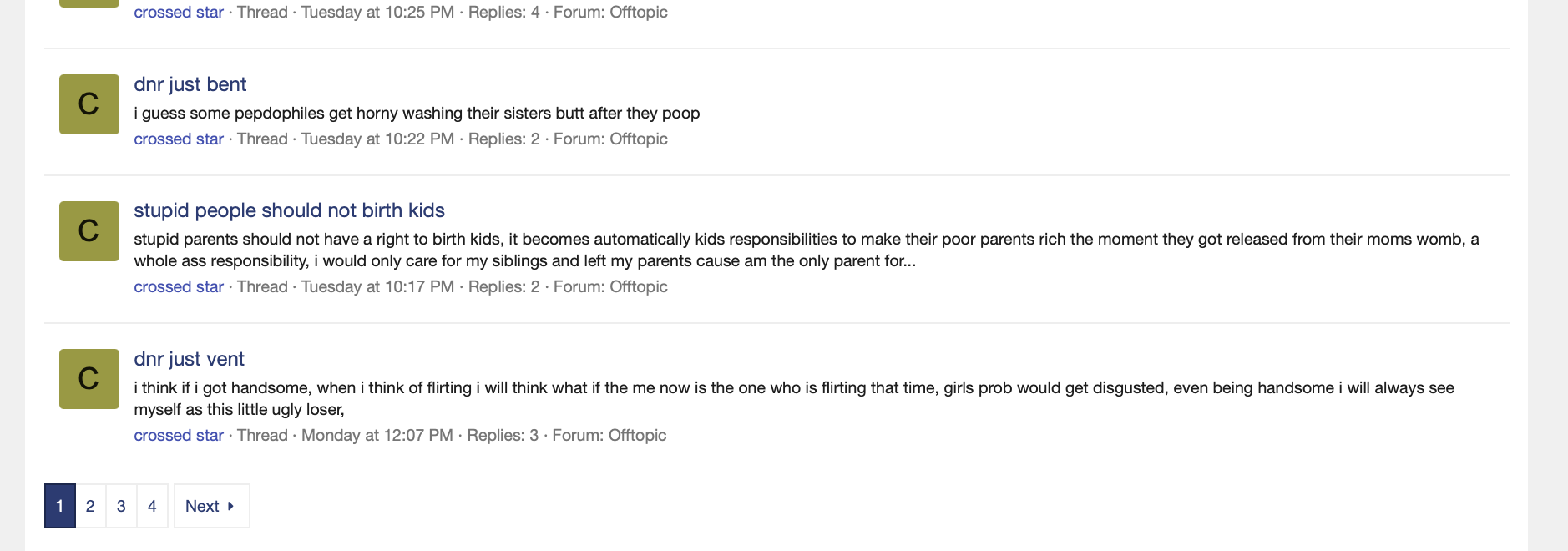Open the "dnr just bent" thread title
This screenshot has height=551, width=1568.
click(x=190, y=84)
